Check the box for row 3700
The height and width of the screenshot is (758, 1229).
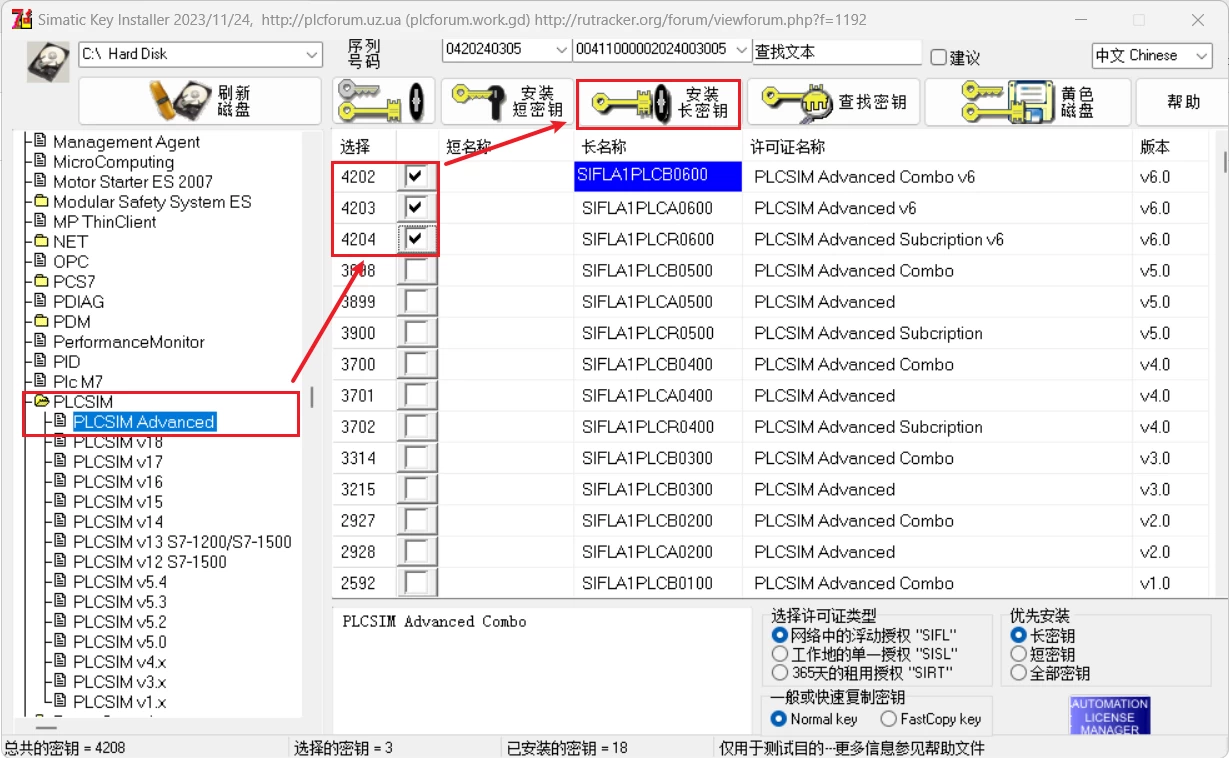(x=416, y=364)
